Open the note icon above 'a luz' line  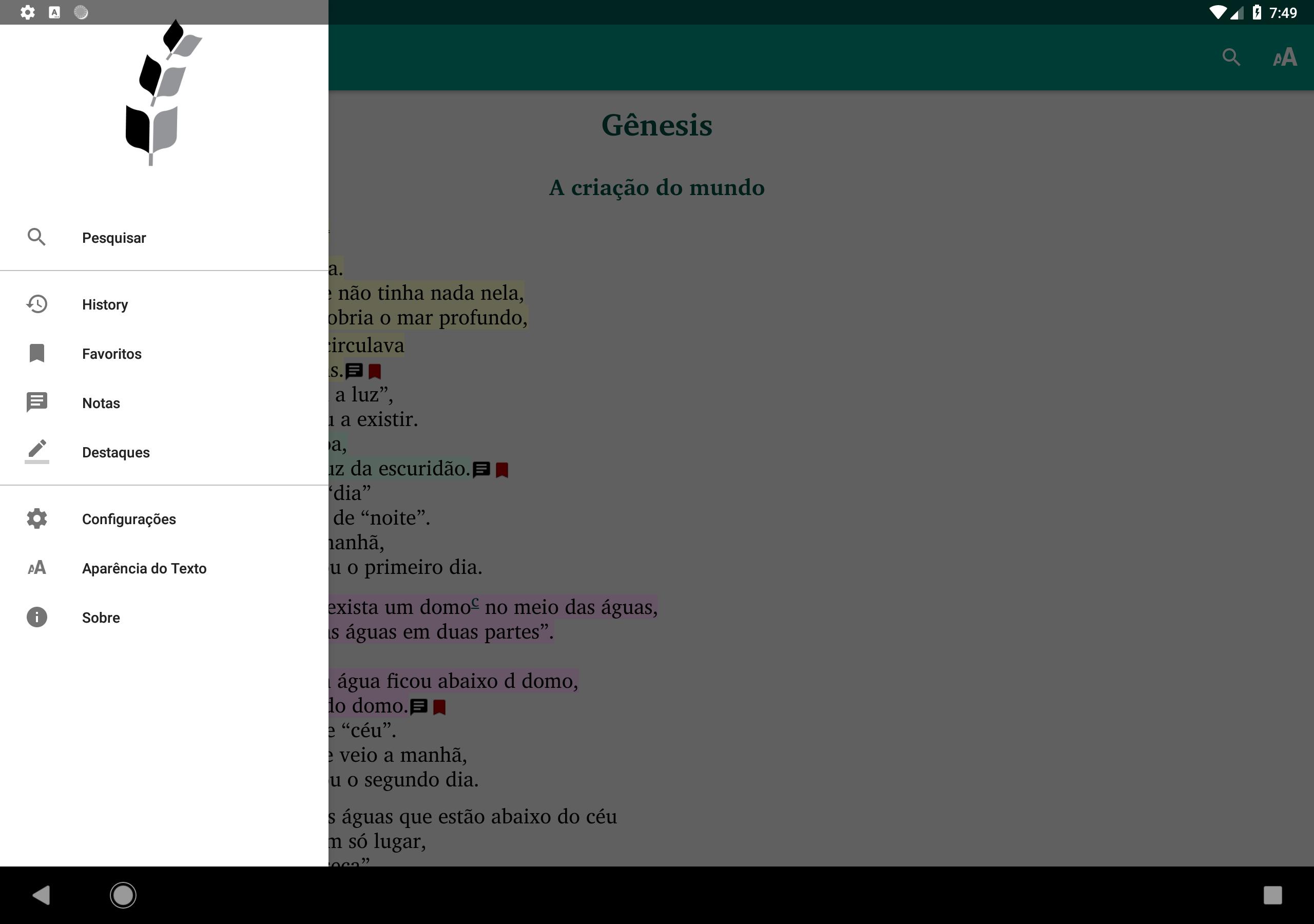tap(354, 371)
